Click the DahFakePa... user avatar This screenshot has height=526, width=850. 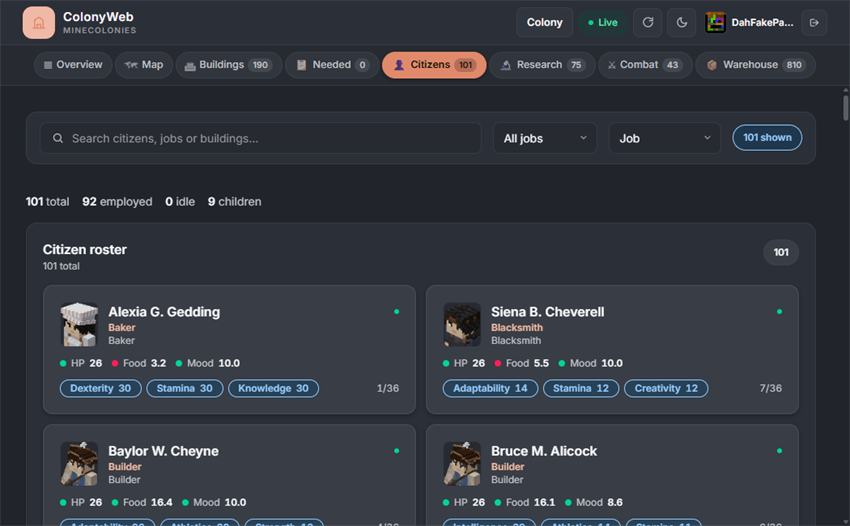[715, 22]
